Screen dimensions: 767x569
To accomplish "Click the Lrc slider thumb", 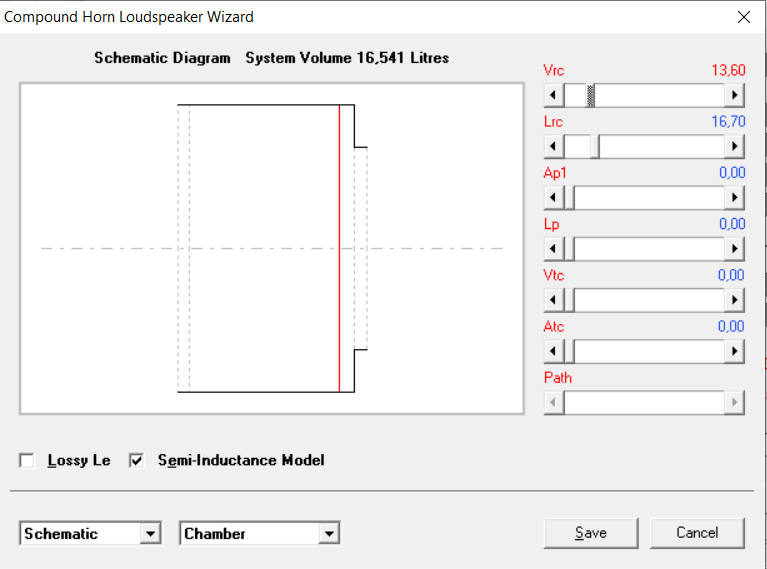I will pos(595,146).
